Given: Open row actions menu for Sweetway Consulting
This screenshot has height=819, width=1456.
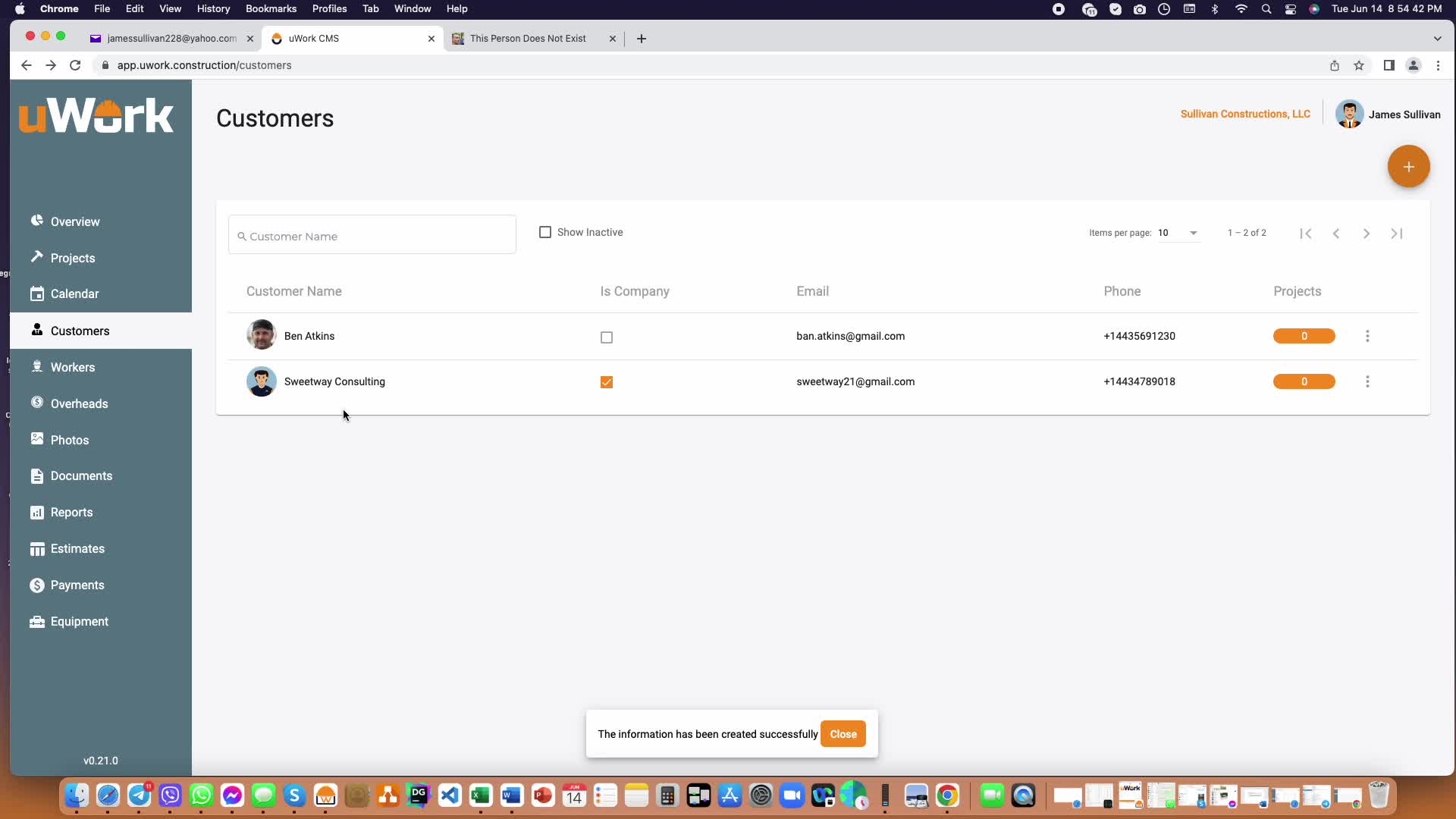Looking at the screenshot, I should [1367, 381].
